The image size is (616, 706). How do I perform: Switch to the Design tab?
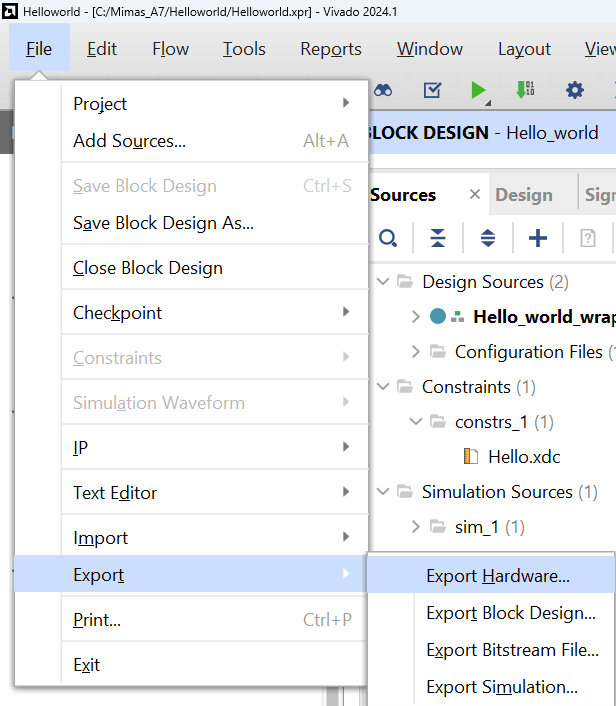524,195
